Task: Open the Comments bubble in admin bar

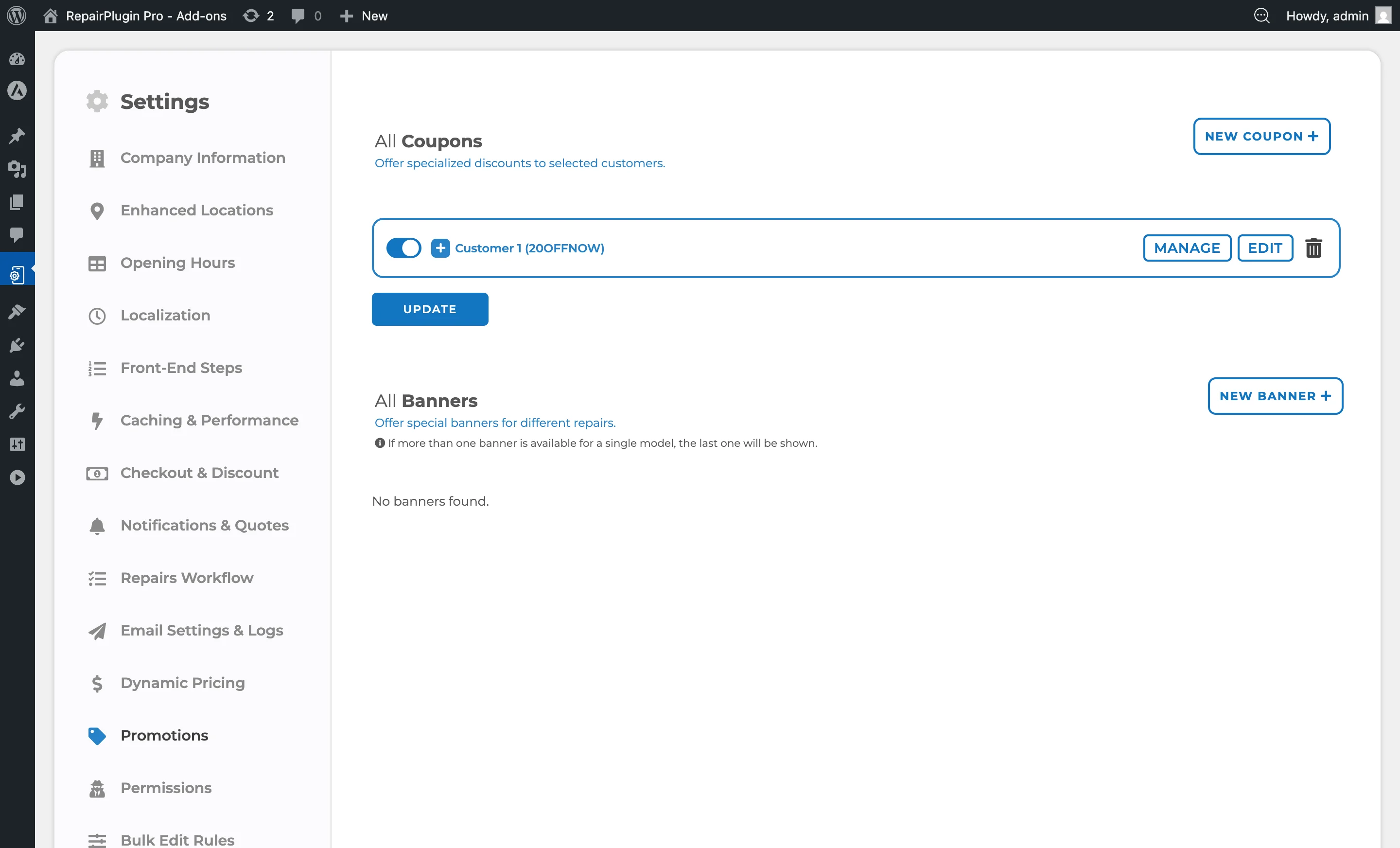Action: (306, 16)
